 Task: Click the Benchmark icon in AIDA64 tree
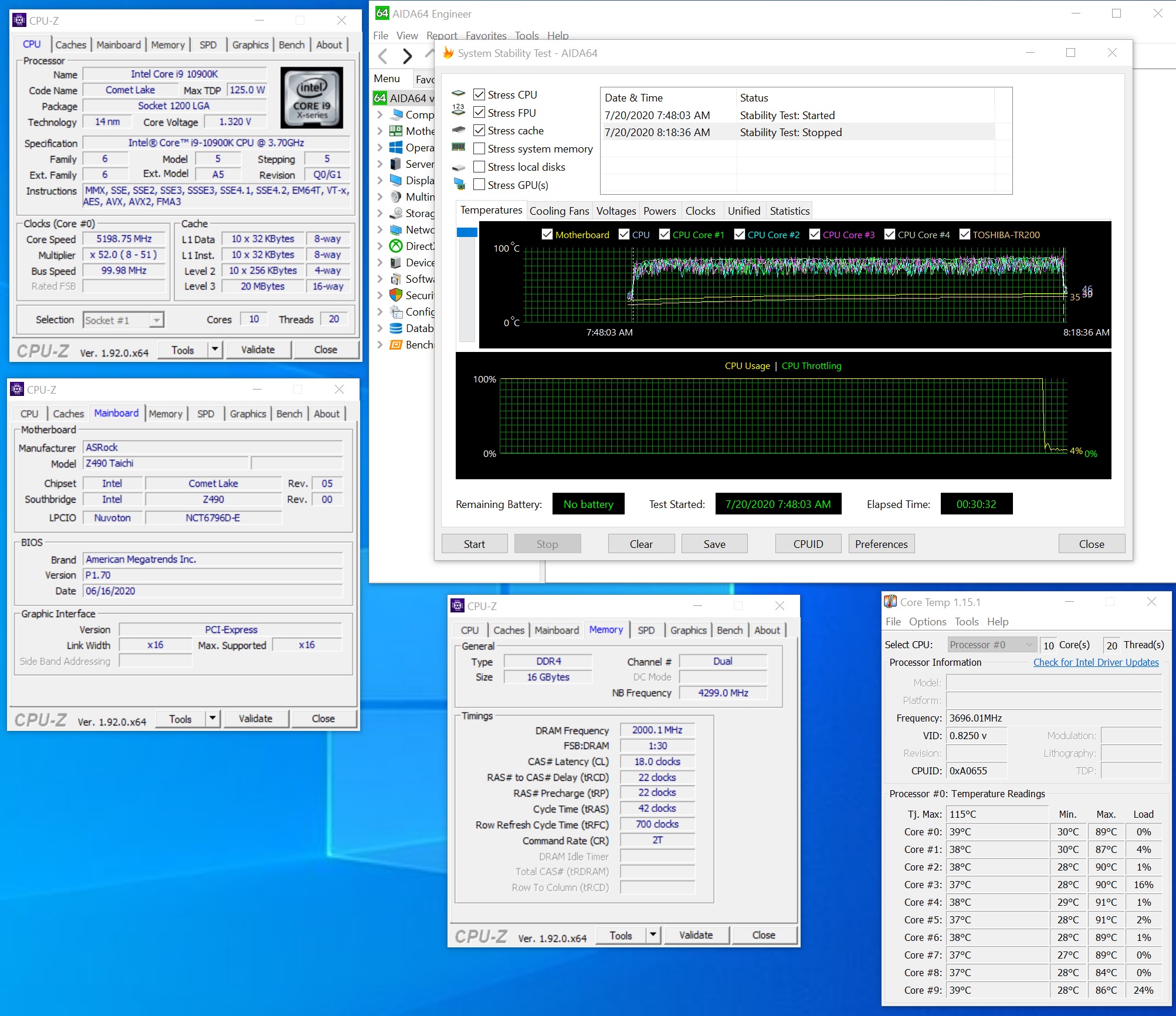point(396,344)
